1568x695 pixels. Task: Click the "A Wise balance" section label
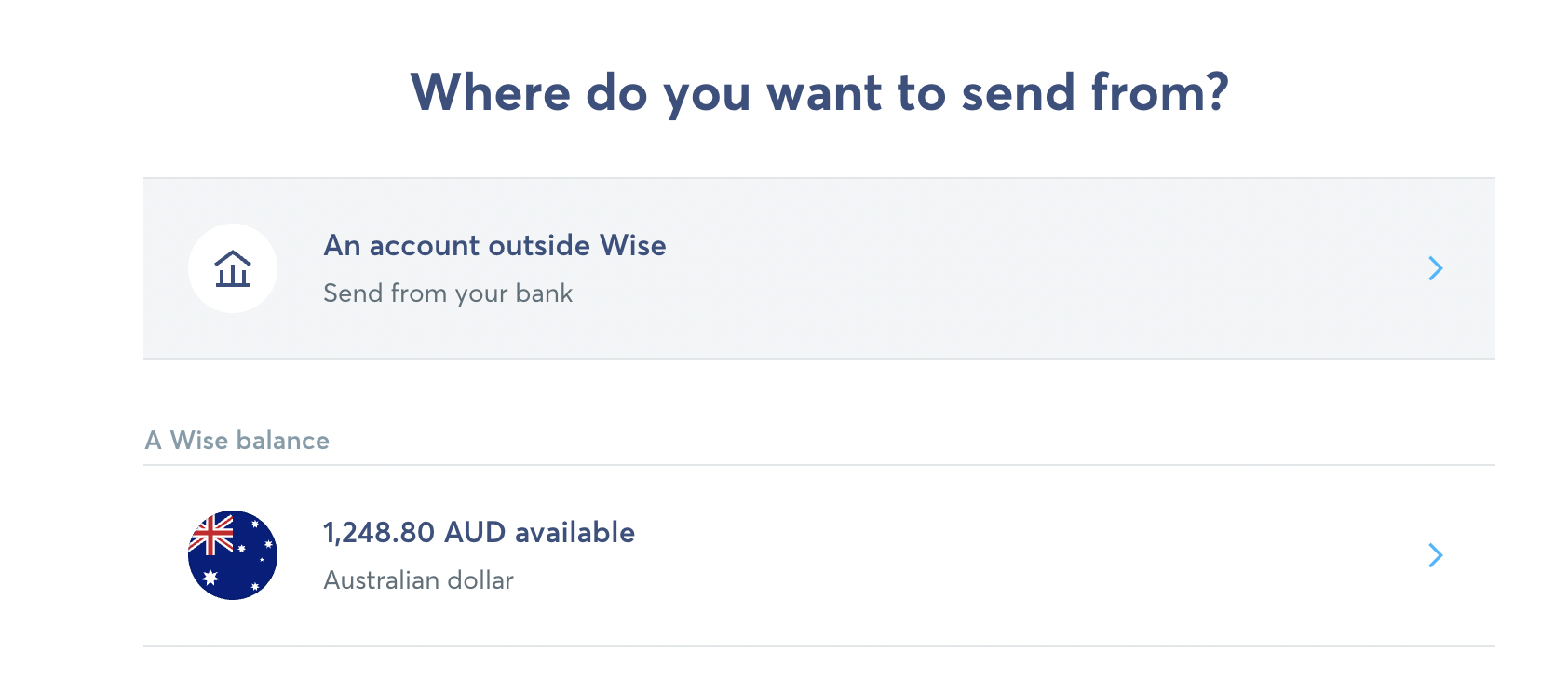point(237,441)
